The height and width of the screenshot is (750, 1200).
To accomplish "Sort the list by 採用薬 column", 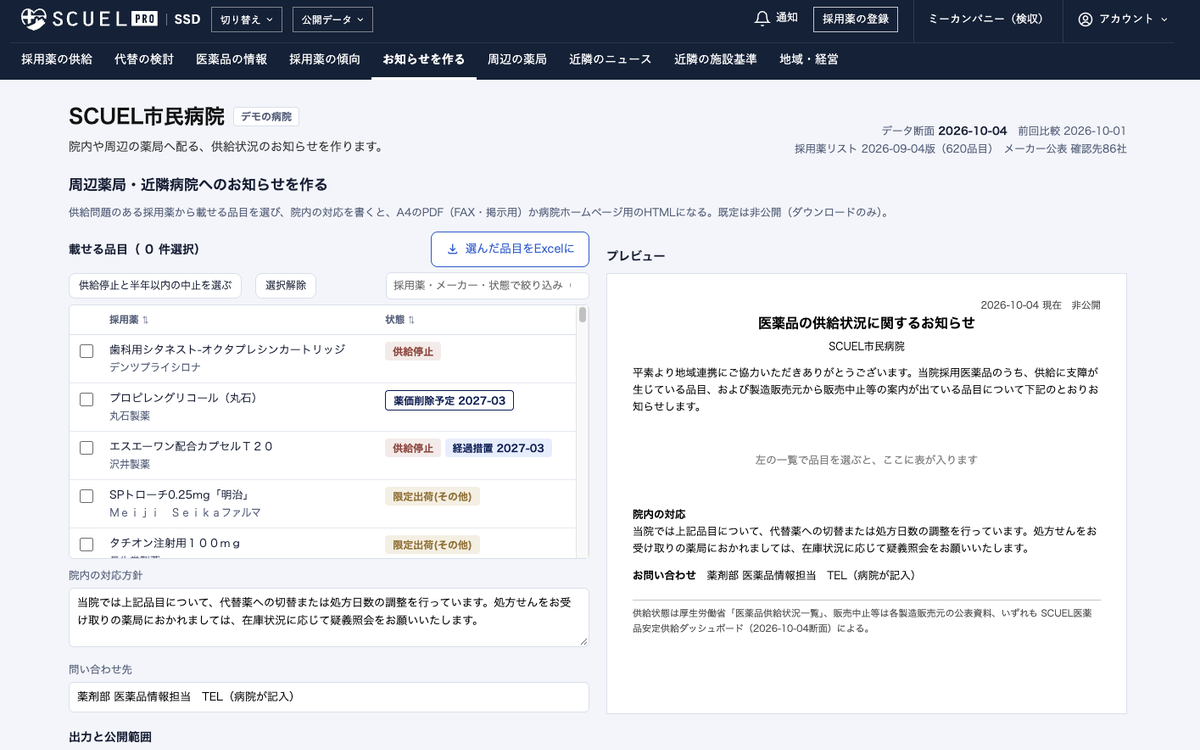I will tap(129, 320).
